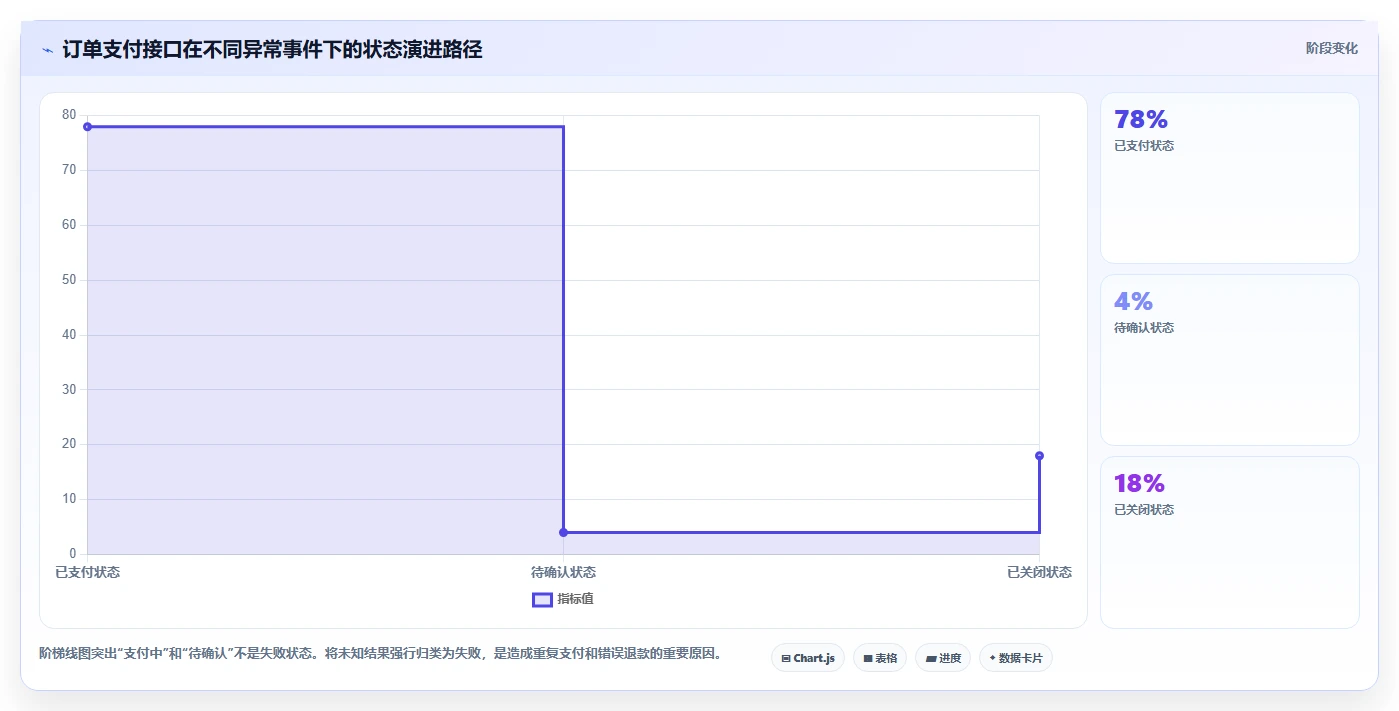This screenshot has height=711, width=1399.
Task: Click the 待确认状态 x-axis label
Action: pos(563,572)
